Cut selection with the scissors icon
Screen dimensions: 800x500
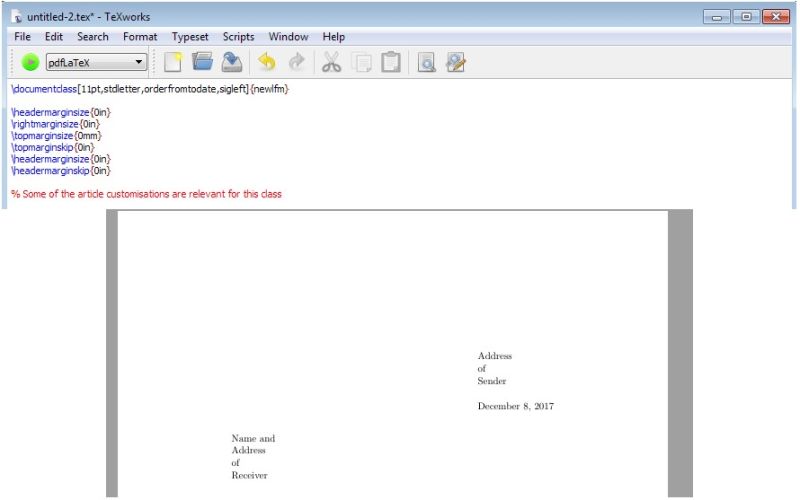click(x=331, y=62)
